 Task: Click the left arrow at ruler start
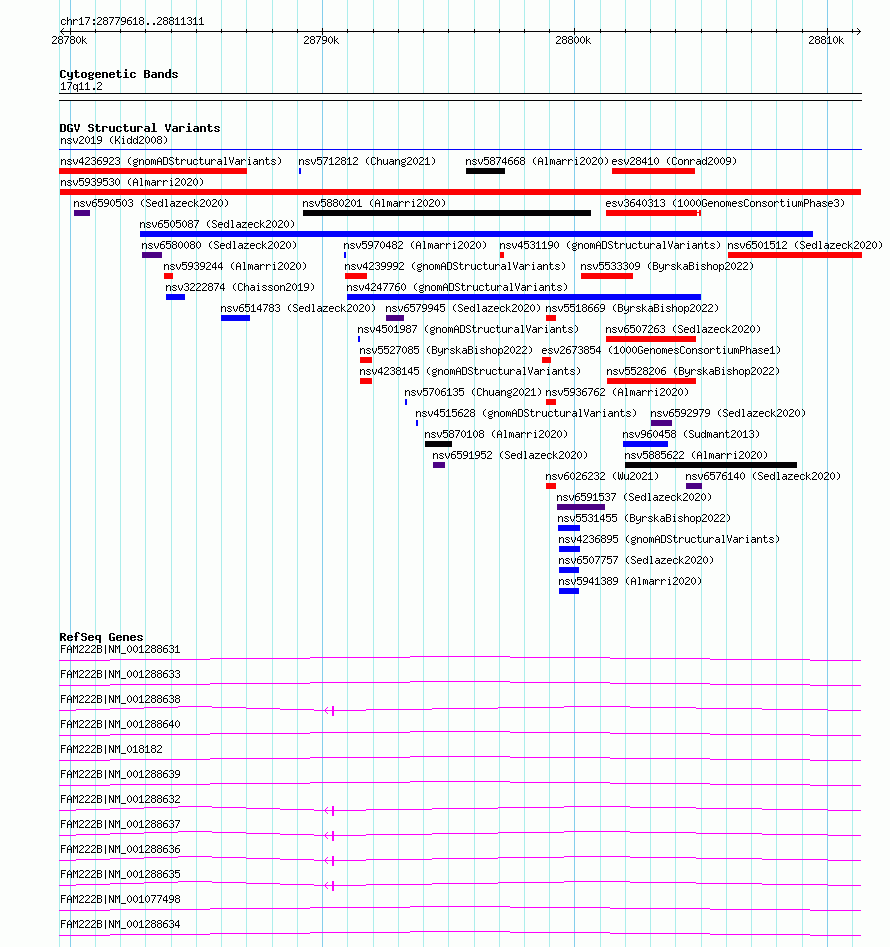click(x=64, y=31)
